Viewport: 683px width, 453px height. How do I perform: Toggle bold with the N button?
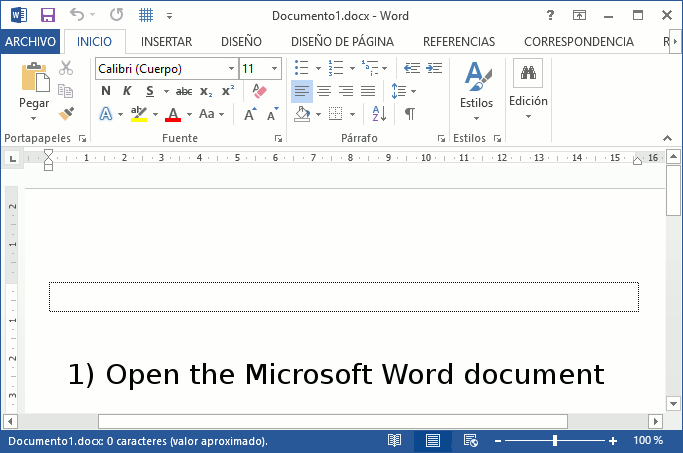tap(106, 91)
